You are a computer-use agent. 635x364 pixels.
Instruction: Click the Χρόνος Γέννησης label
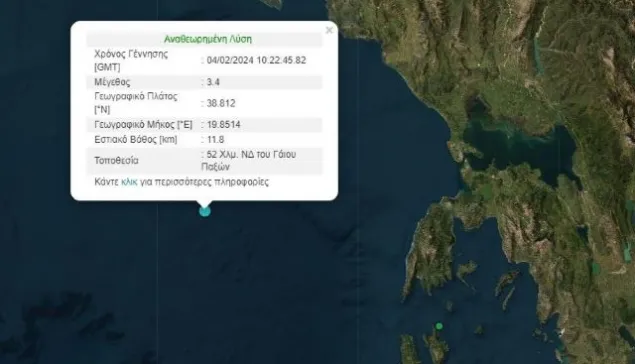pos(131,54)
